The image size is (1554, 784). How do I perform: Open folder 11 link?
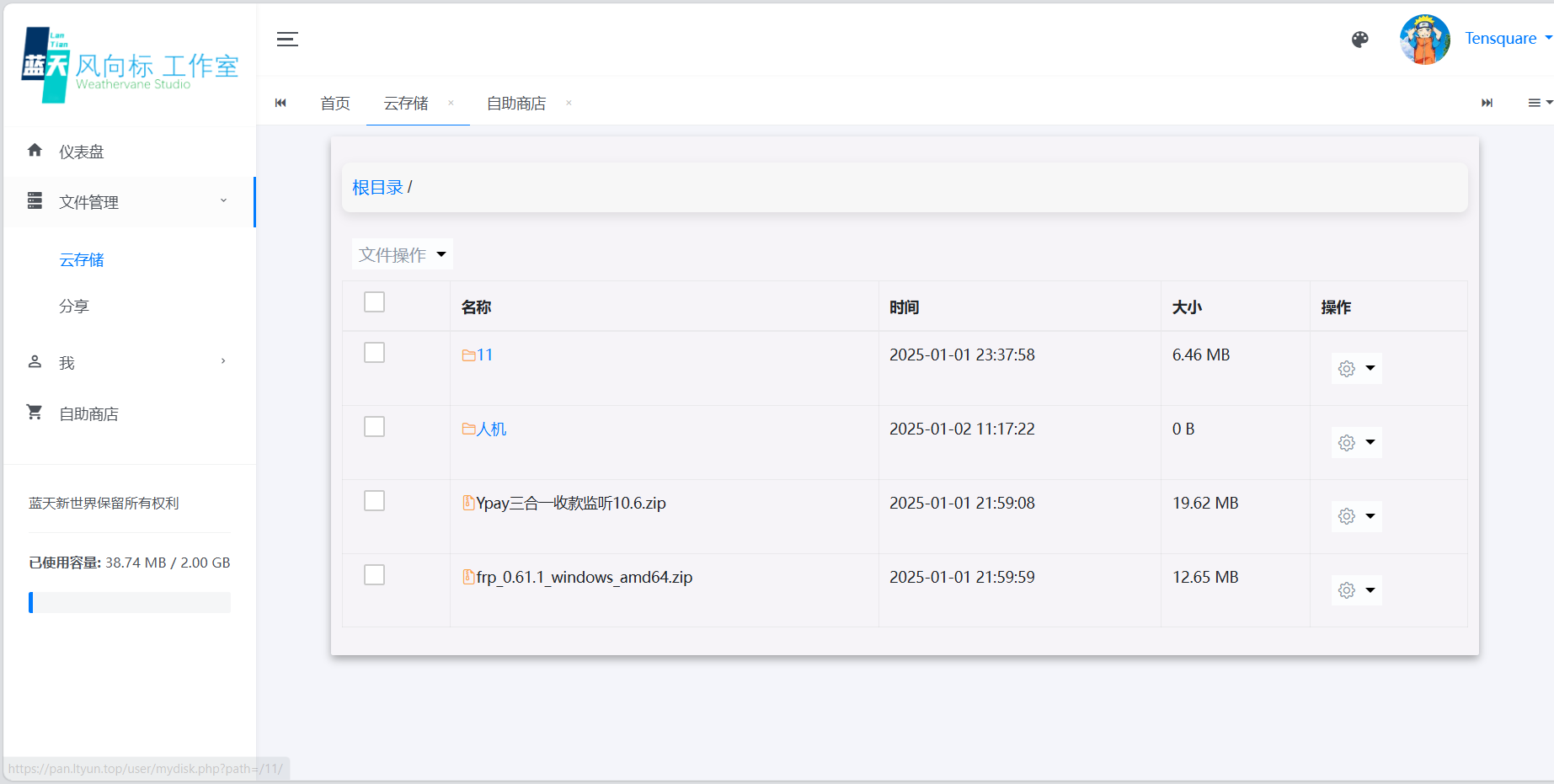484,355
